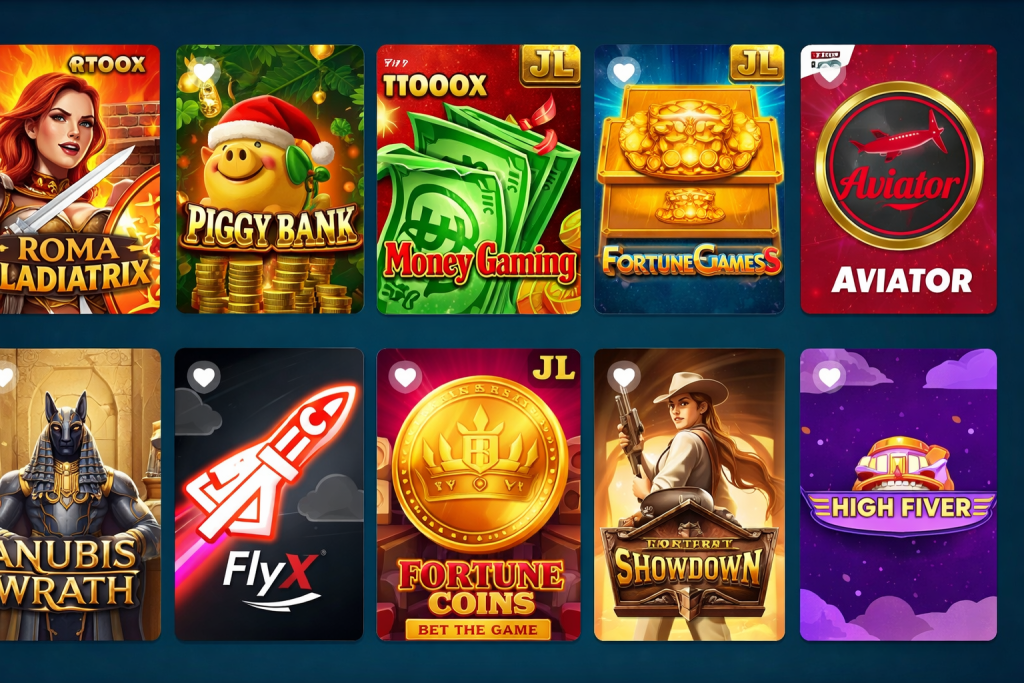Click the heart icon on Aviator card
Image resolution: width=1024 pixels, height=683 pixels.
click(829, 73)
